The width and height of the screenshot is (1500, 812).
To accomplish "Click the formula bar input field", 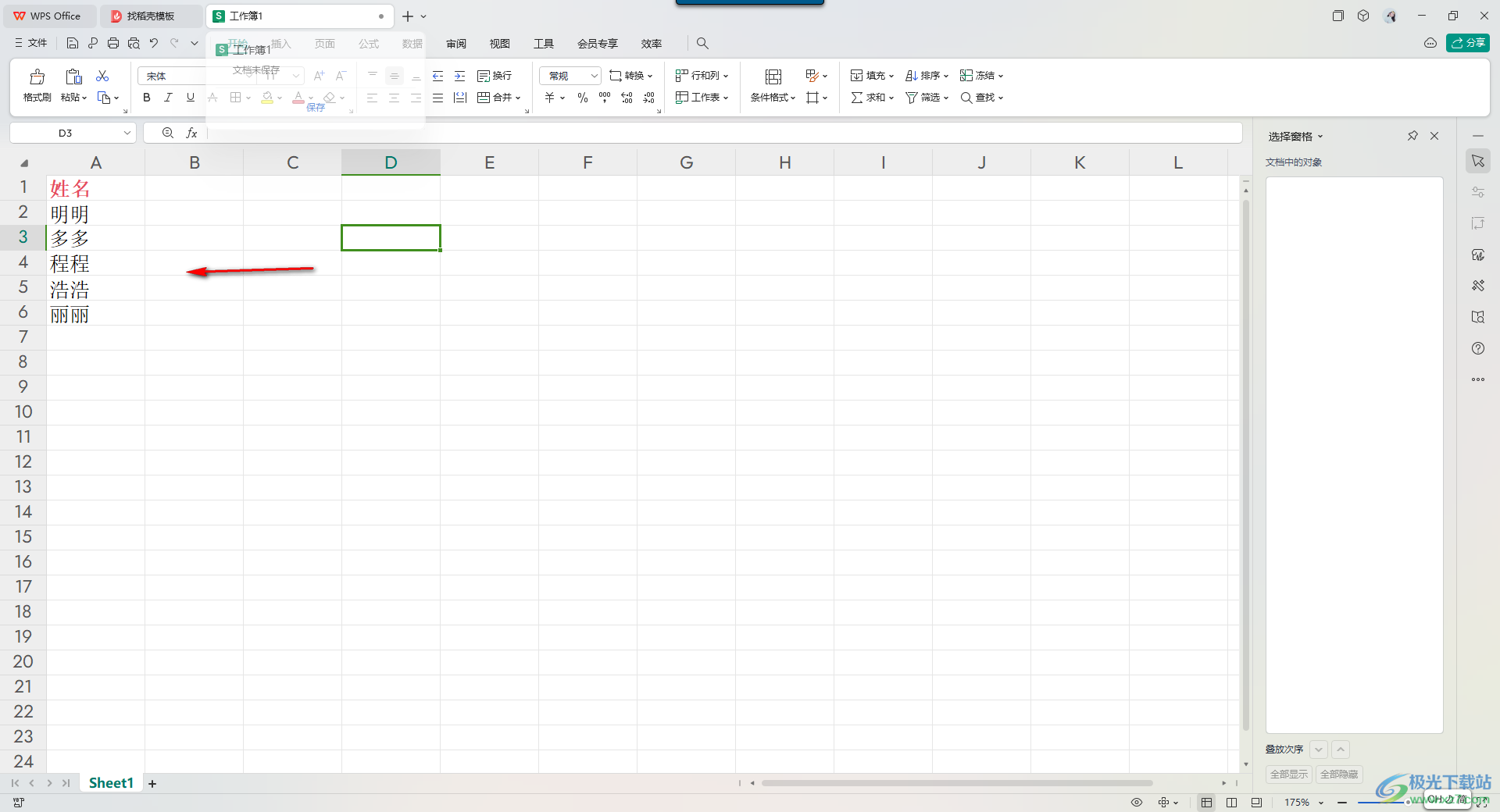I will [723, 133].
